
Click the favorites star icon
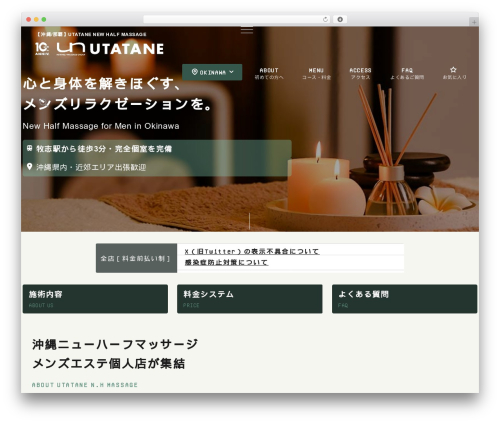pos(453,70)
